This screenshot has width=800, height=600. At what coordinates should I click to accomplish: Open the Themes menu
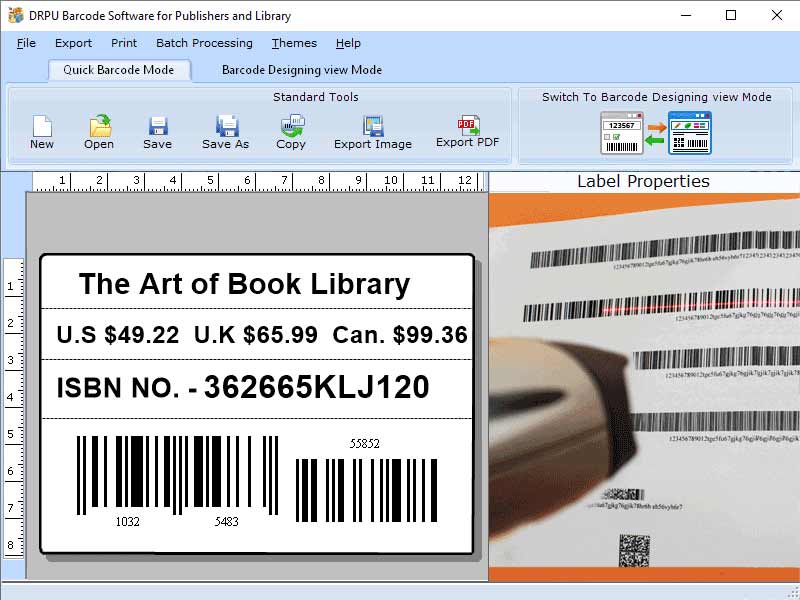[x=293, y=43]
